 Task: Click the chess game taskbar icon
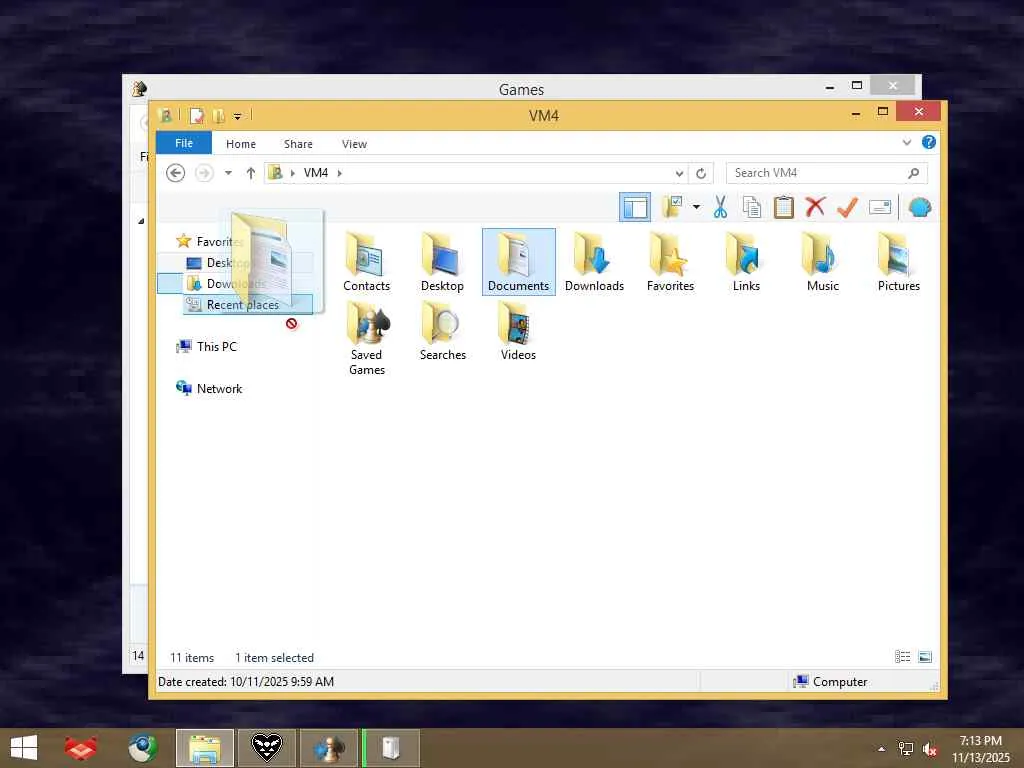(328, 748)
